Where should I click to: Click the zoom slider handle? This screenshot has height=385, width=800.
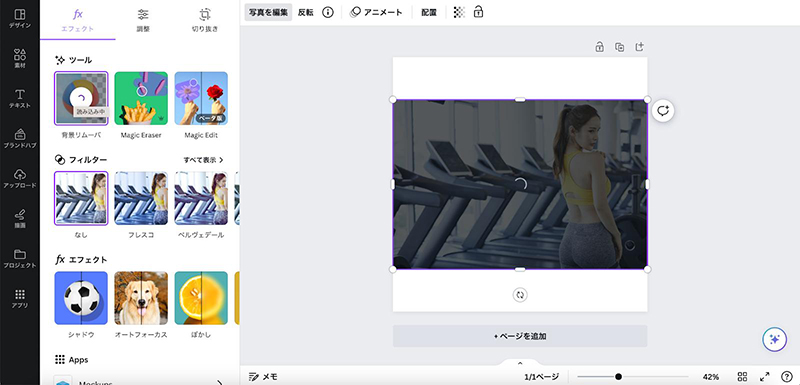pos(618,377)
